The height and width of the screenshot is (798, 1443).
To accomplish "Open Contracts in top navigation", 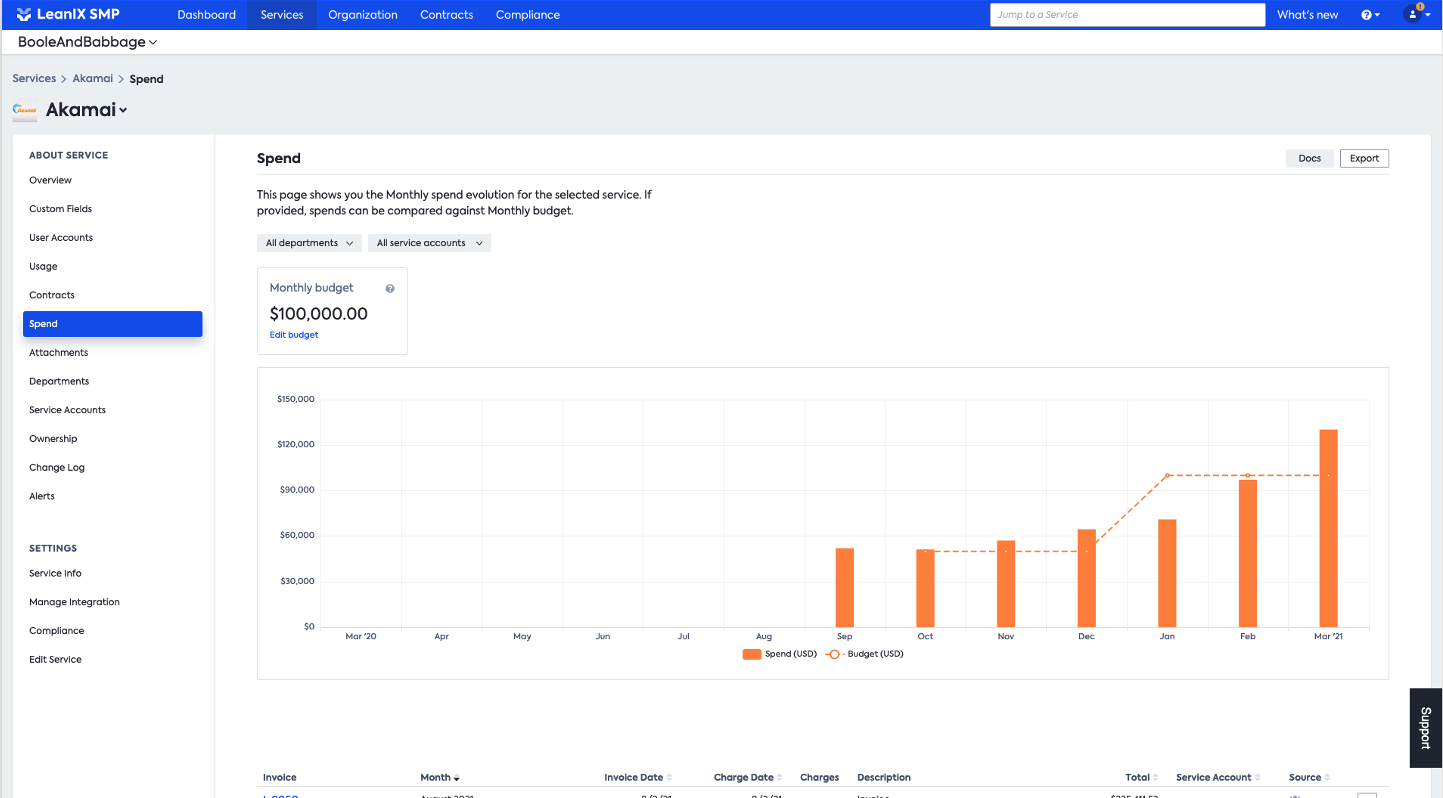I will (x=447, y=15).
